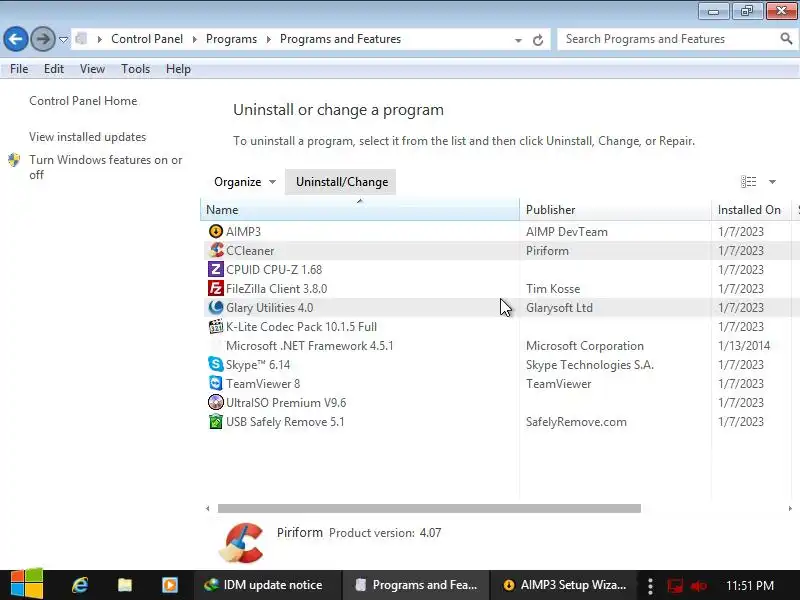Expand breadcrumb arrow after Programs
This screenshot has width=800, height=600.
tap(268, 39)
